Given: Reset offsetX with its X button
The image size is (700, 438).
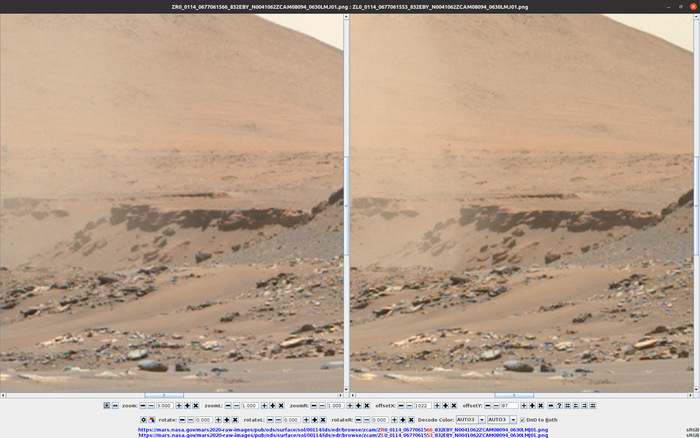Looking at the screenshot, I should (454, 406).
